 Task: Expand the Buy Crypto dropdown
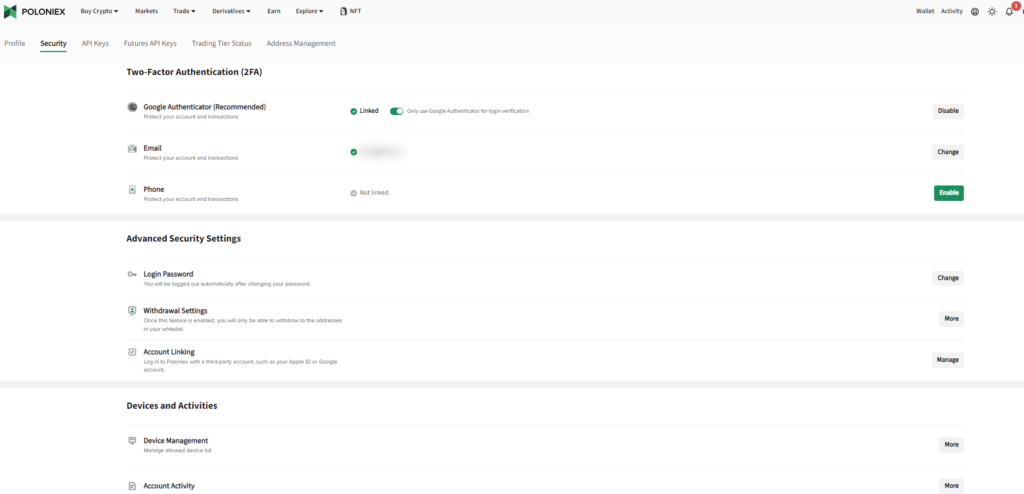tap(99, 11)
